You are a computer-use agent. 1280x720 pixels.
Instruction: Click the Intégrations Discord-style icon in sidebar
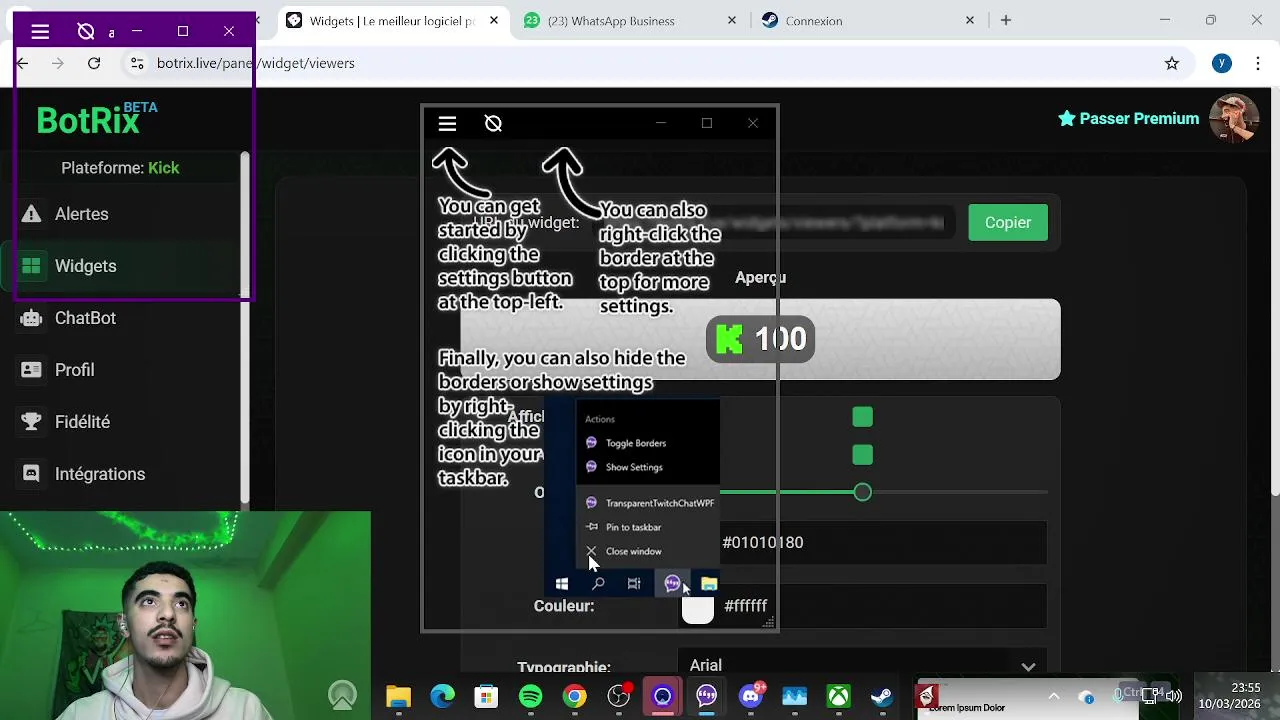[31, 474]
